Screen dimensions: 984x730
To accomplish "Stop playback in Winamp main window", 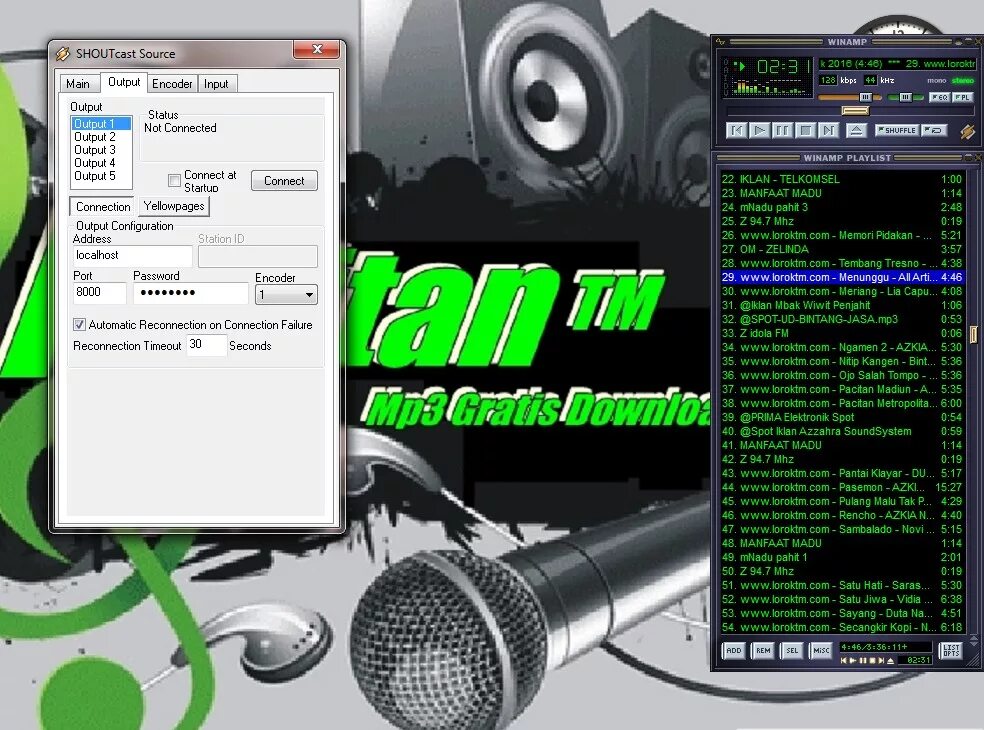I will tap(806, 130).
